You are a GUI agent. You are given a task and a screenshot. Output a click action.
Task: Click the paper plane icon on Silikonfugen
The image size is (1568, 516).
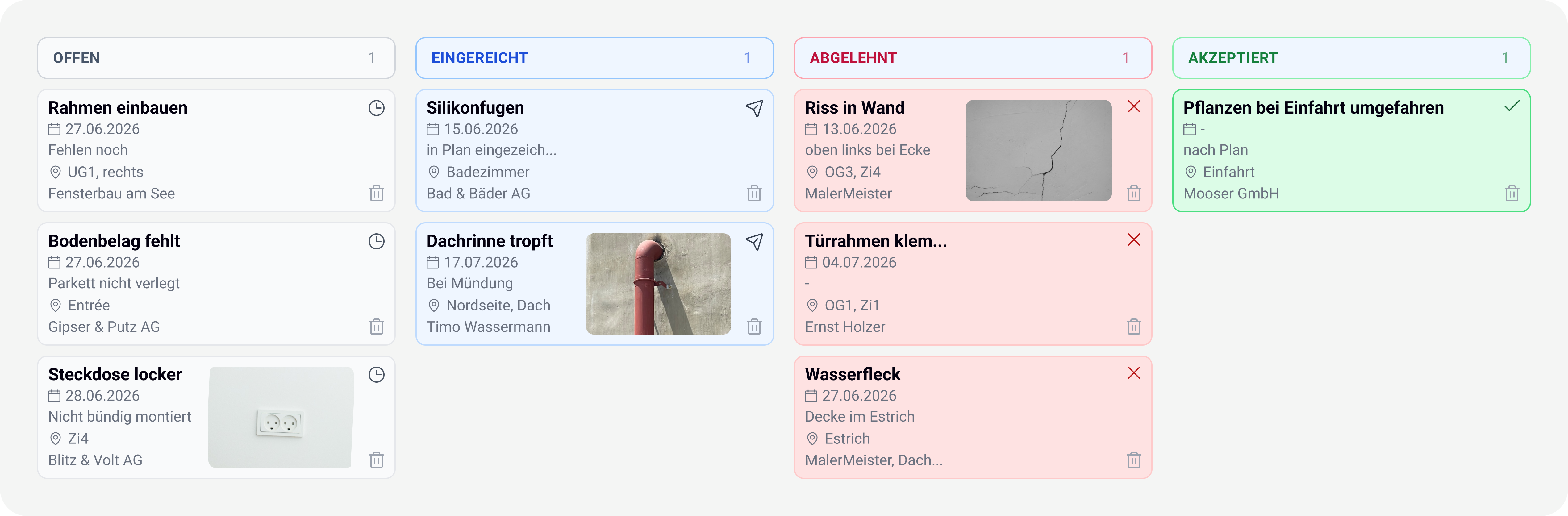click(x=754, y=108)
